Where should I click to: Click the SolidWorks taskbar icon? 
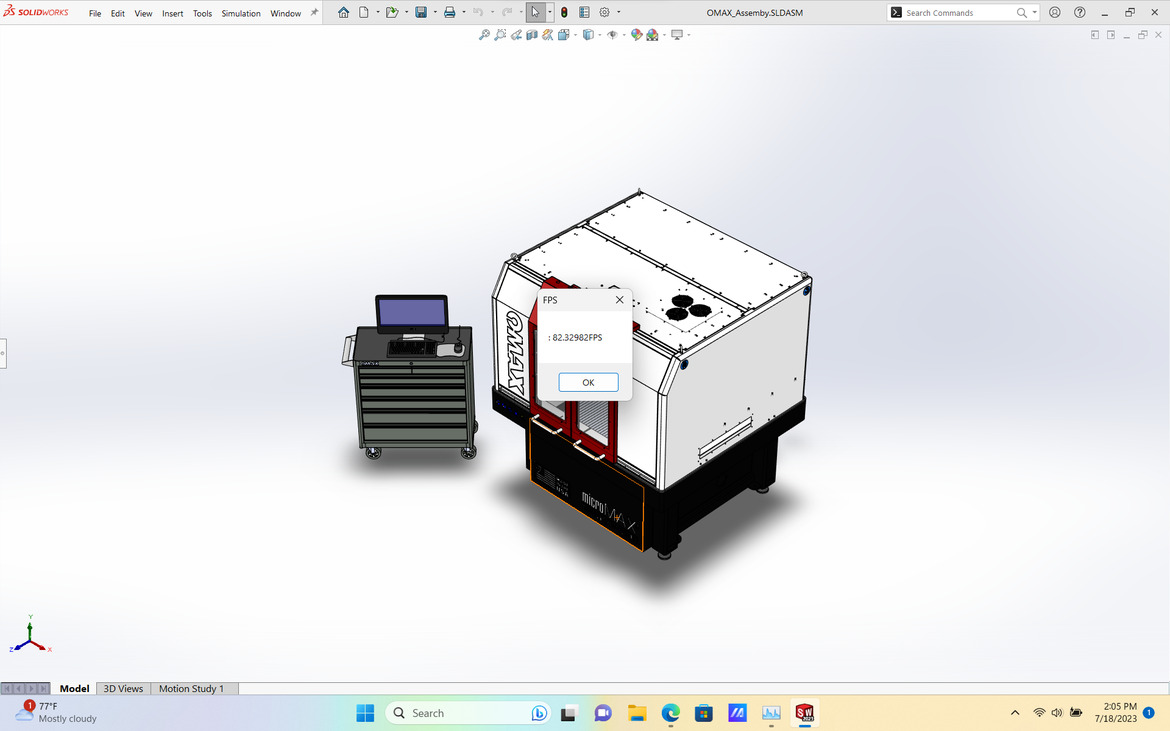pos(804,713)
